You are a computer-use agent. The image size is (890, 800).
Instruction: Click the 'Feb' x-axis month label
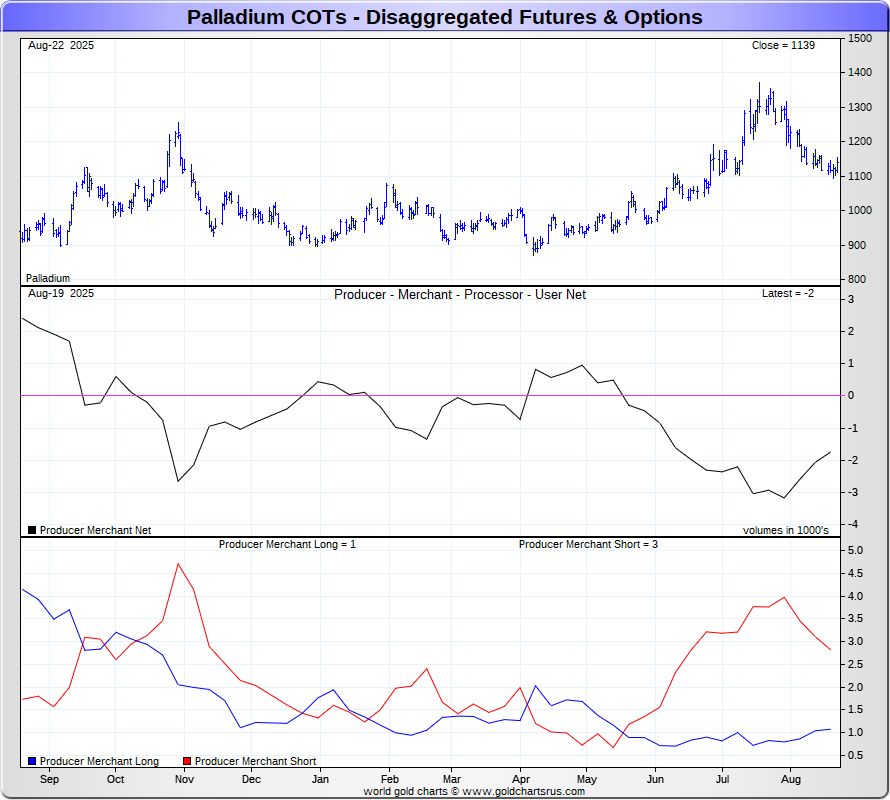[389, 779]
